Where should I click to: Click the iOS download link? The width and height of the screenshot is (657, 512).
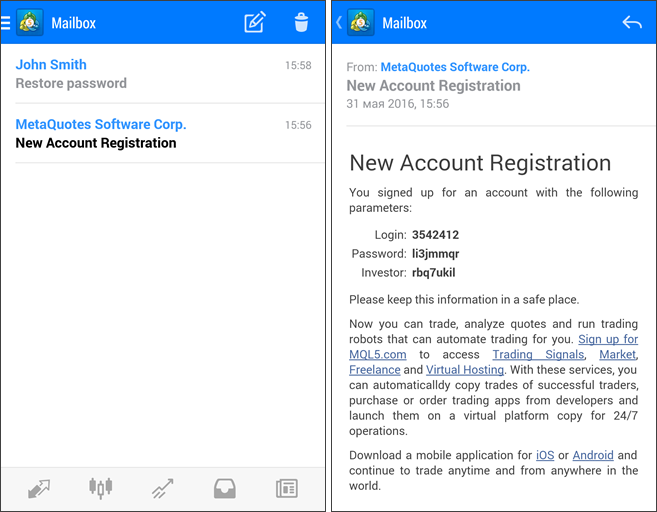544,455
